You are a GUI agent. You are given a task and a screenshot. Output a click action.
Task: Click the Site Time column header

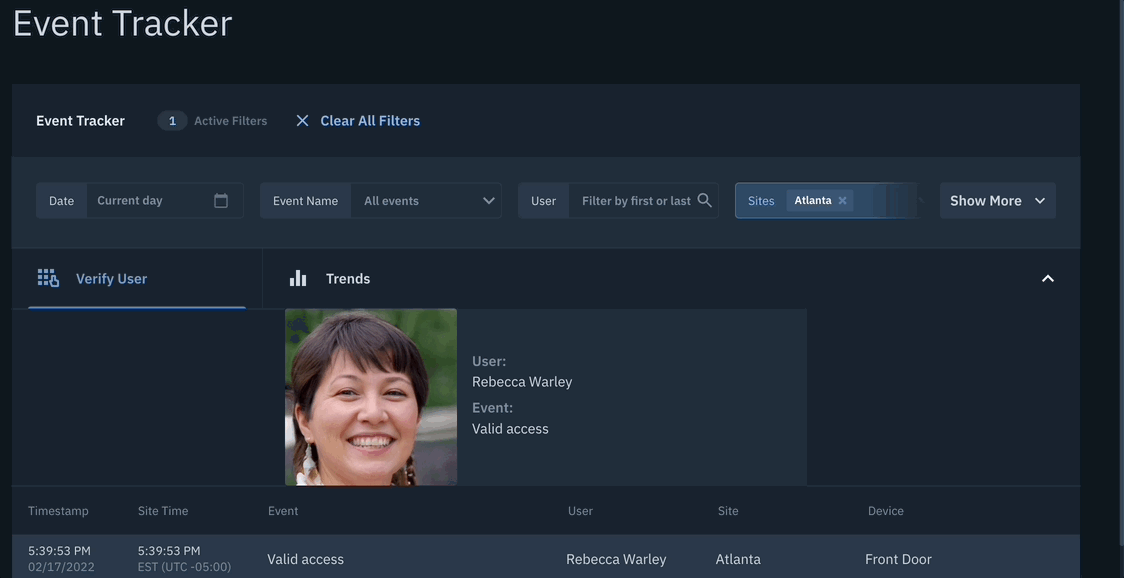[x=163, y=511]
